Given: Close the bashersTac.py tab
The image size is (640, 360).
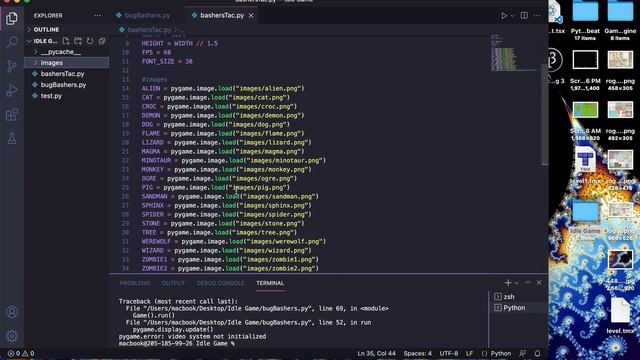Looking at the screenshot, I should click(x=251, y=16).
